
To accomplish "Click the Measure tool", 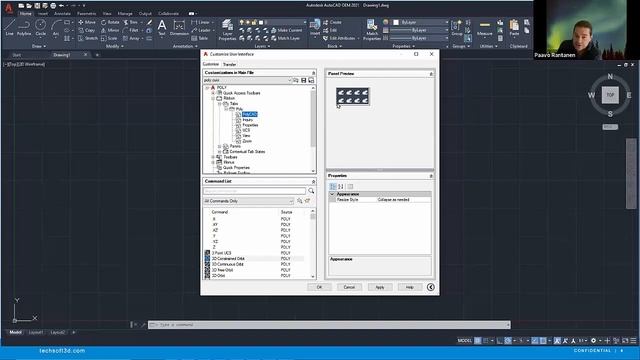I will coord(484,28).
